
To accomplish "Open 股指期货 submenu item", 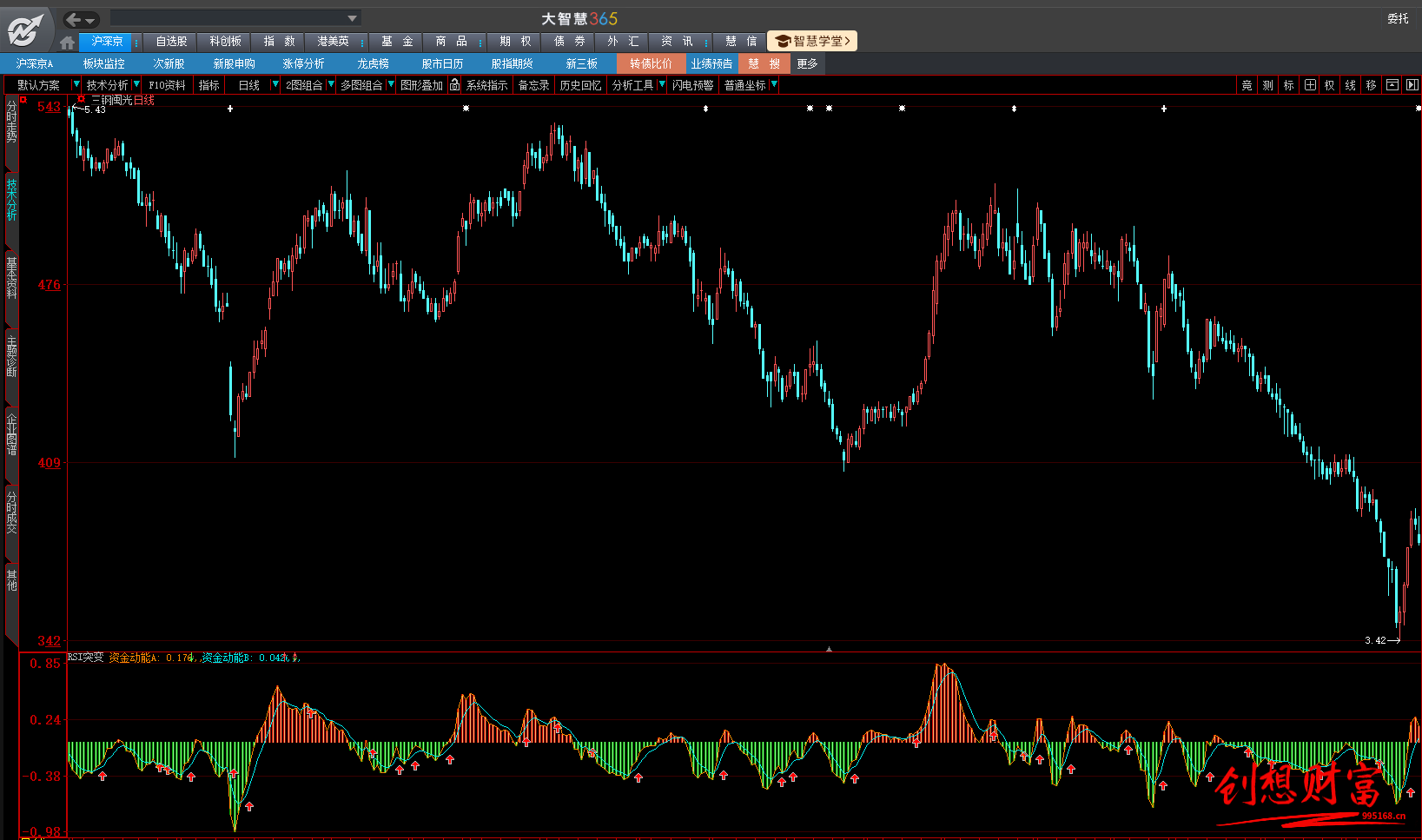I will [513, 63].
